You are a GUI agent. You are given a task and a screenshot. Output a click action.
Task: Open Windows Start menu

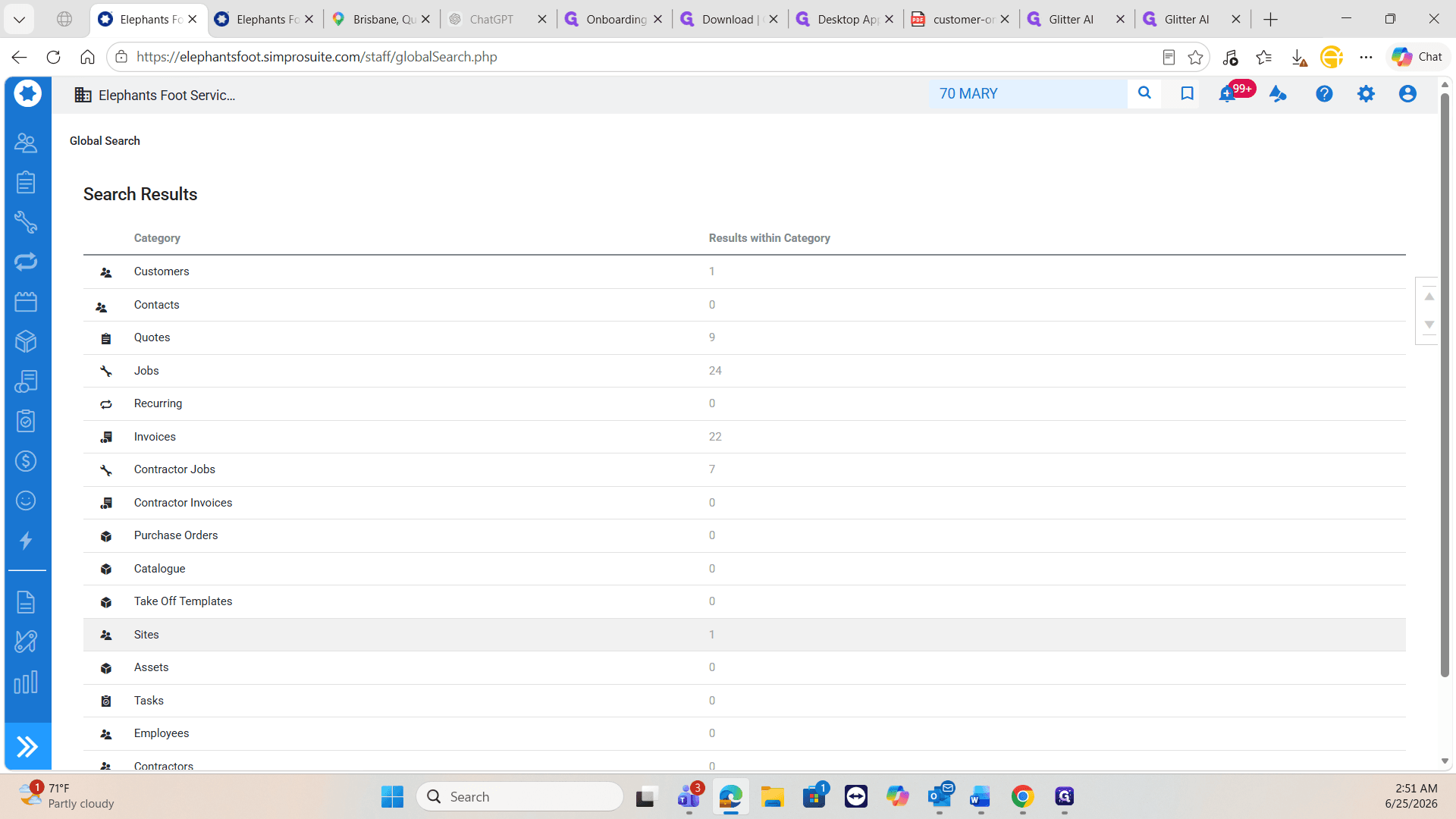click(x=392, y=797)
